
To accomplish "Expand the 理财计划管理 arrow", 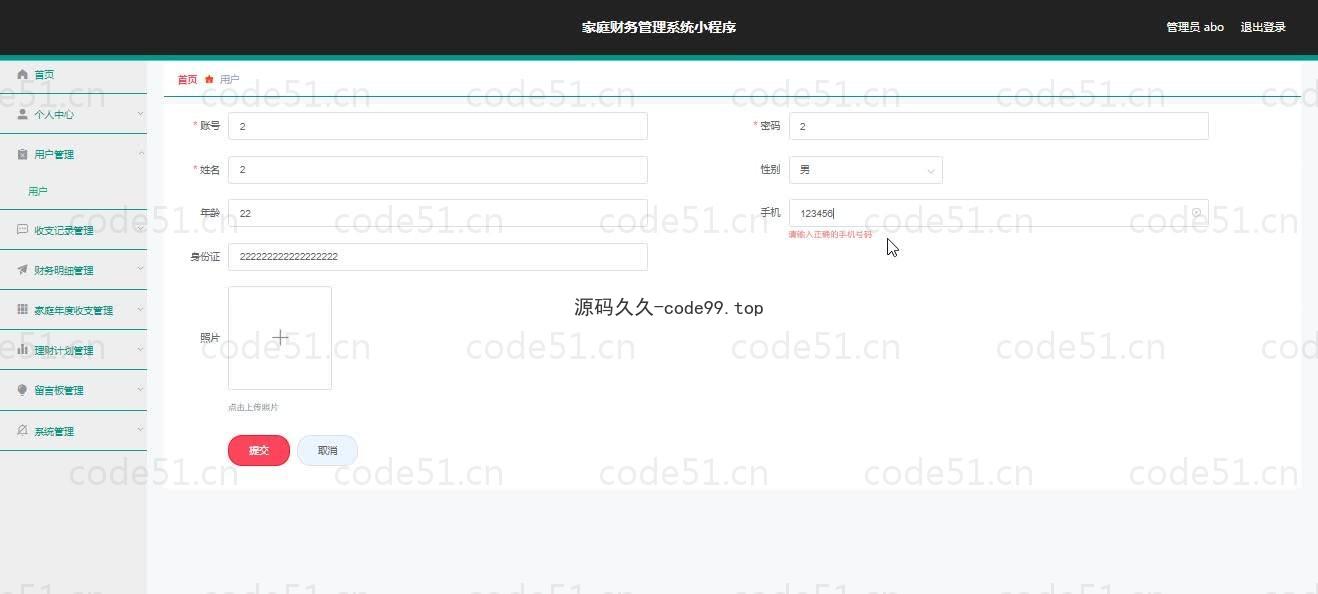I will [x=140, y=350].
